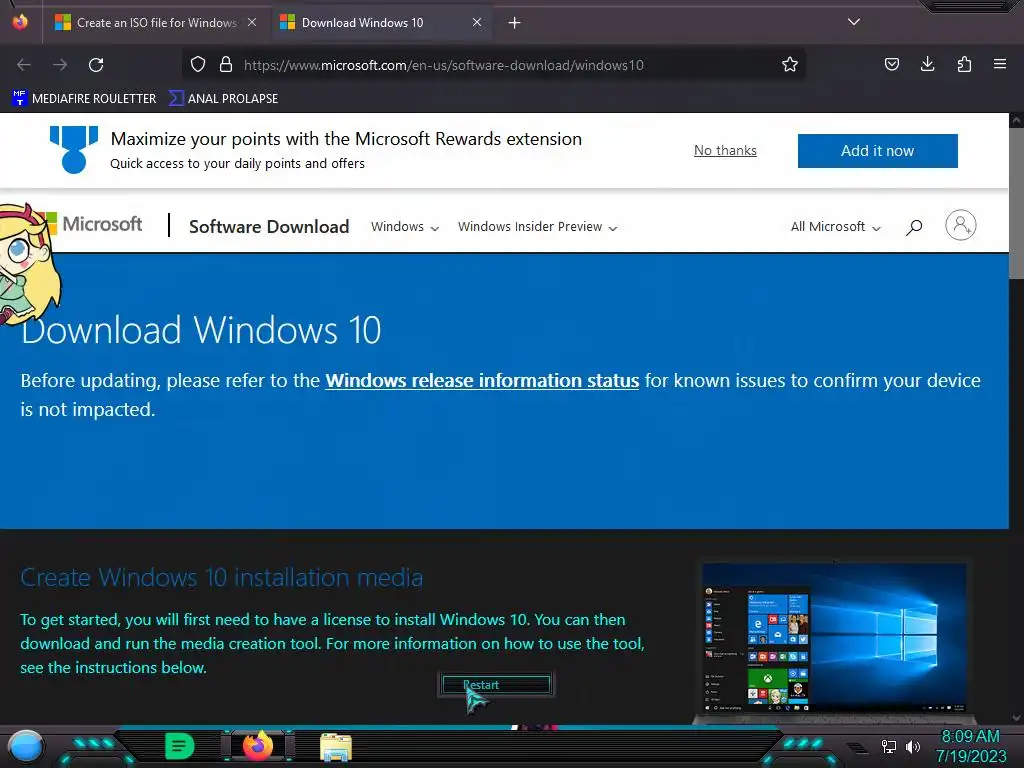The width and height of the screenshot is (1024, 768).
Task: Open a new browser tab
Action: pyautogui.click(x=515, y=23)
